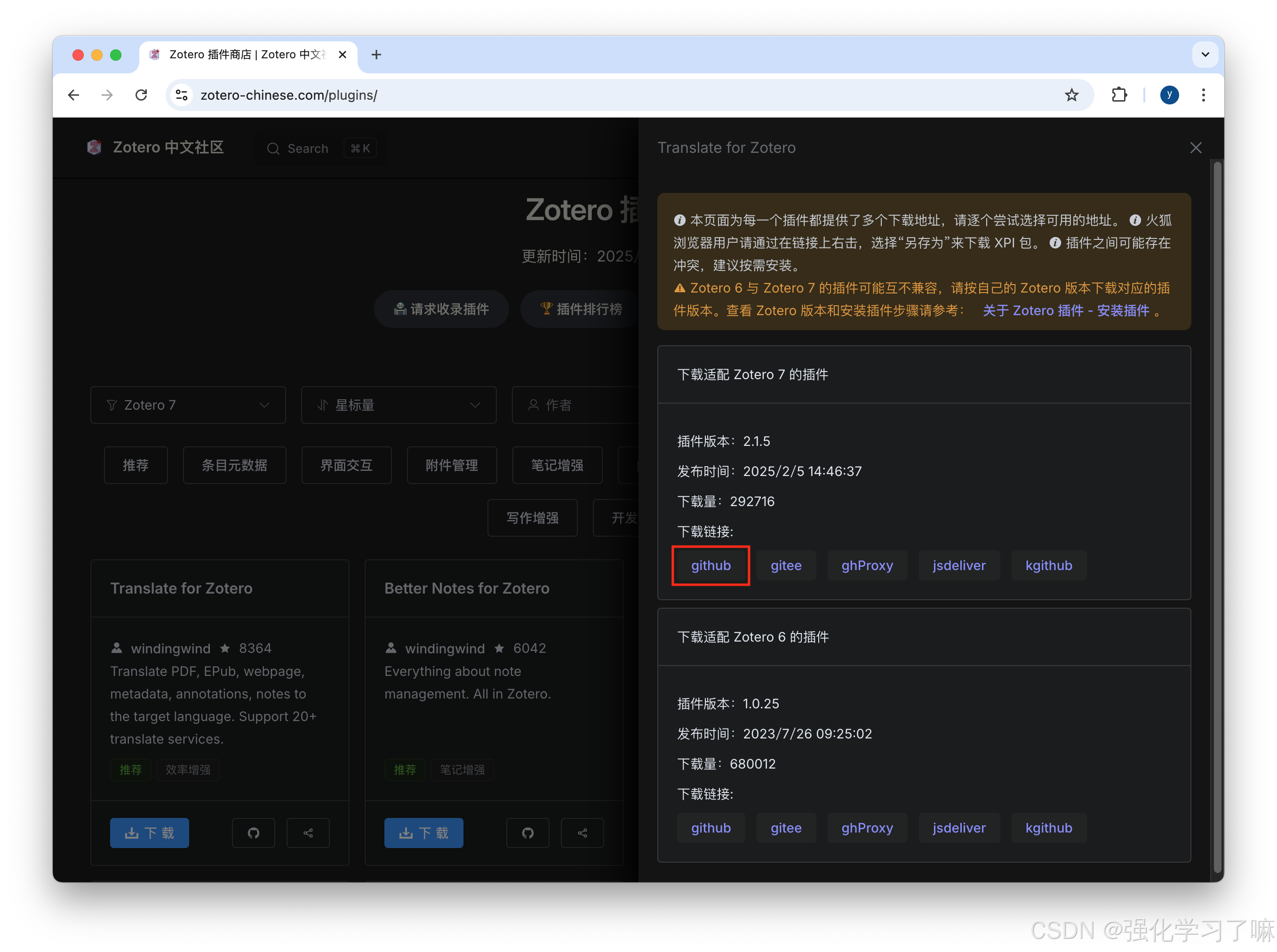Toggle the 推荐 category filter
The image size is (1277, 952).
pos(136,465)
